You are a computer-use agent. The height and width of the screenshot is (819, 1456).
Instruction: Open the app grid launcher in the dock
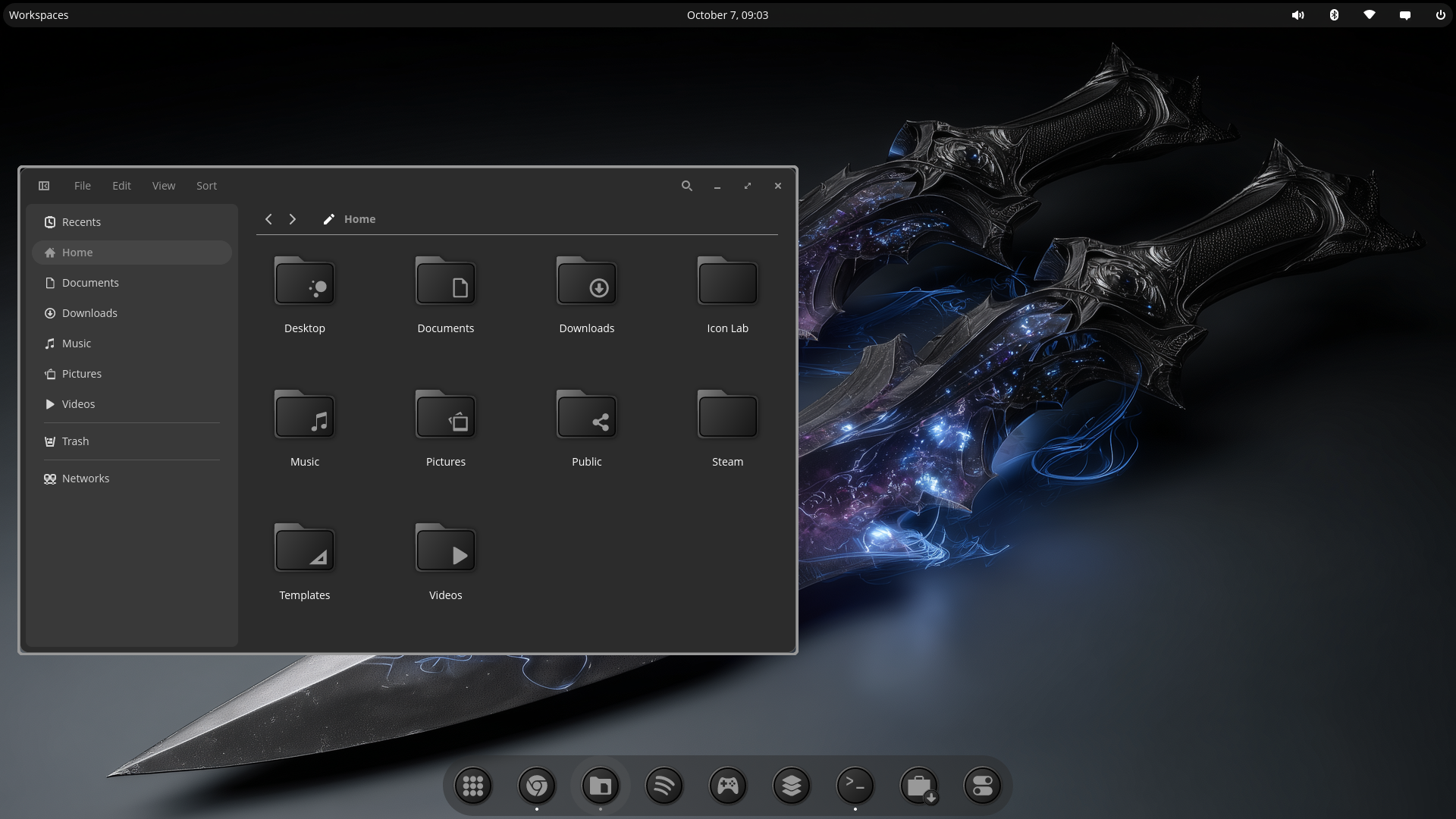tap(473, 786)
